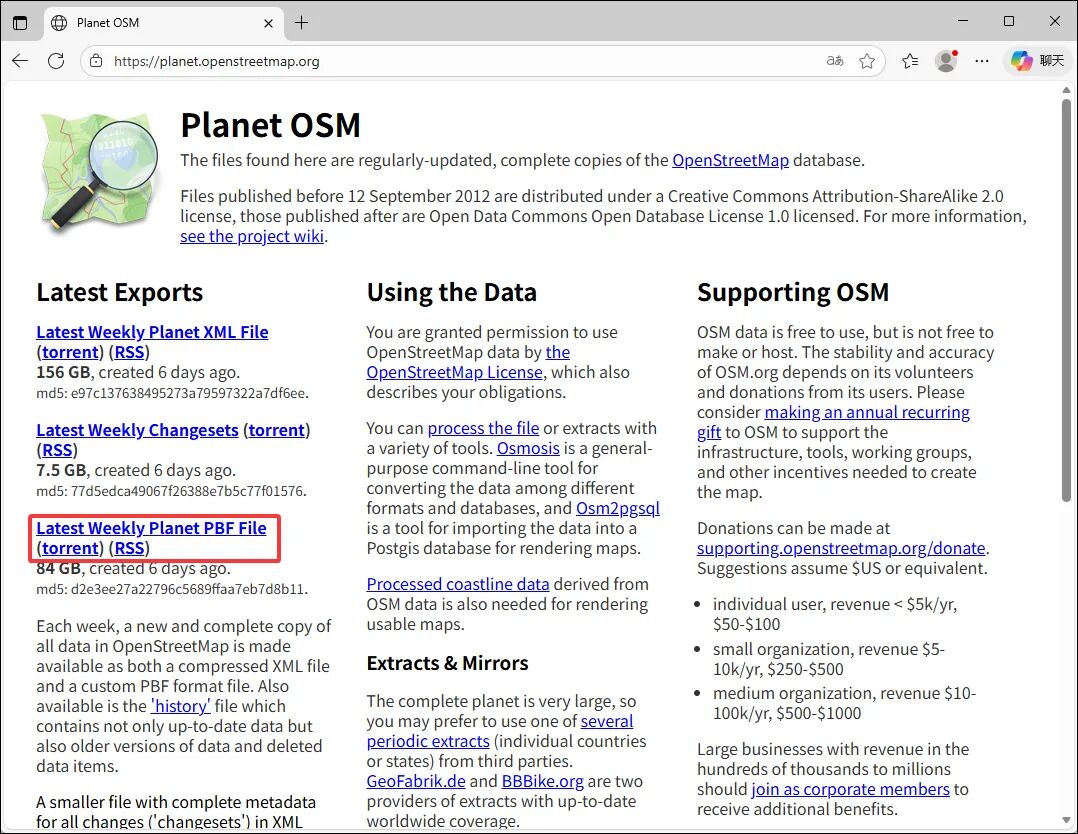Open the OpenStreetMap link in intro
This screenshot has width=1078, height=834.
pos(730,160)
